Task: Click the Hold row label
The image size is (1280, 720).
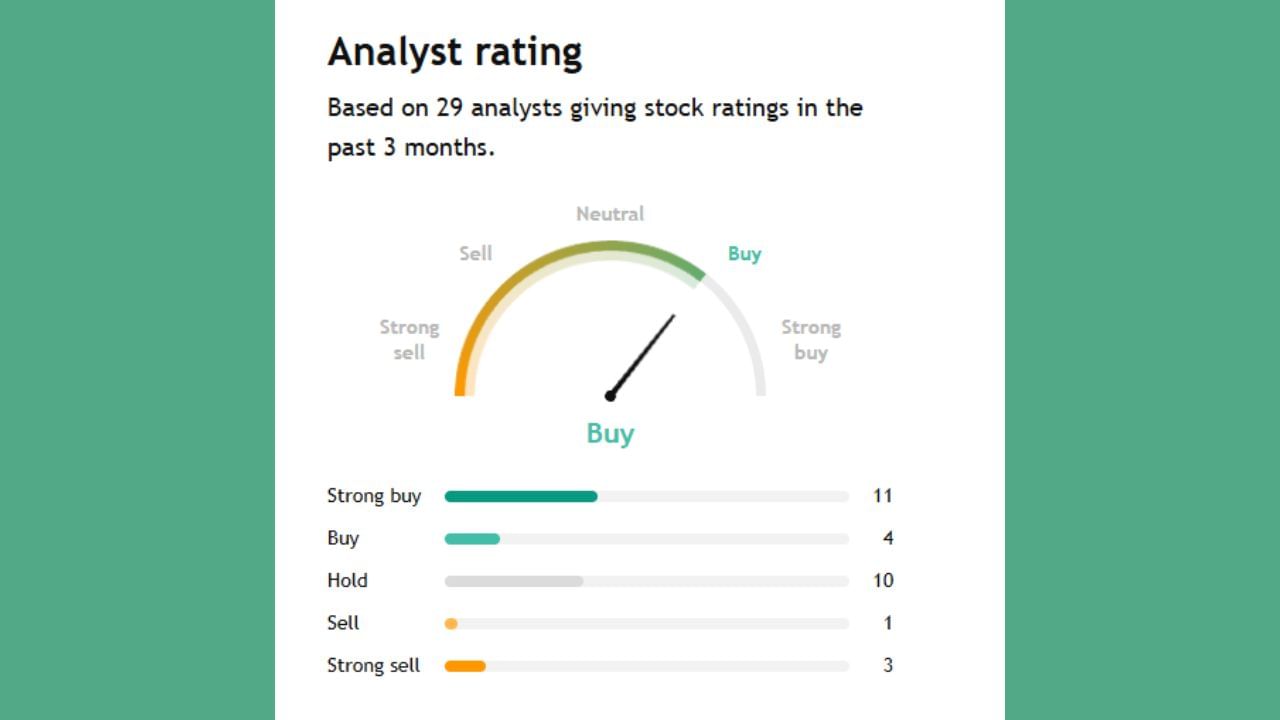Action: (x=347, y=581)
